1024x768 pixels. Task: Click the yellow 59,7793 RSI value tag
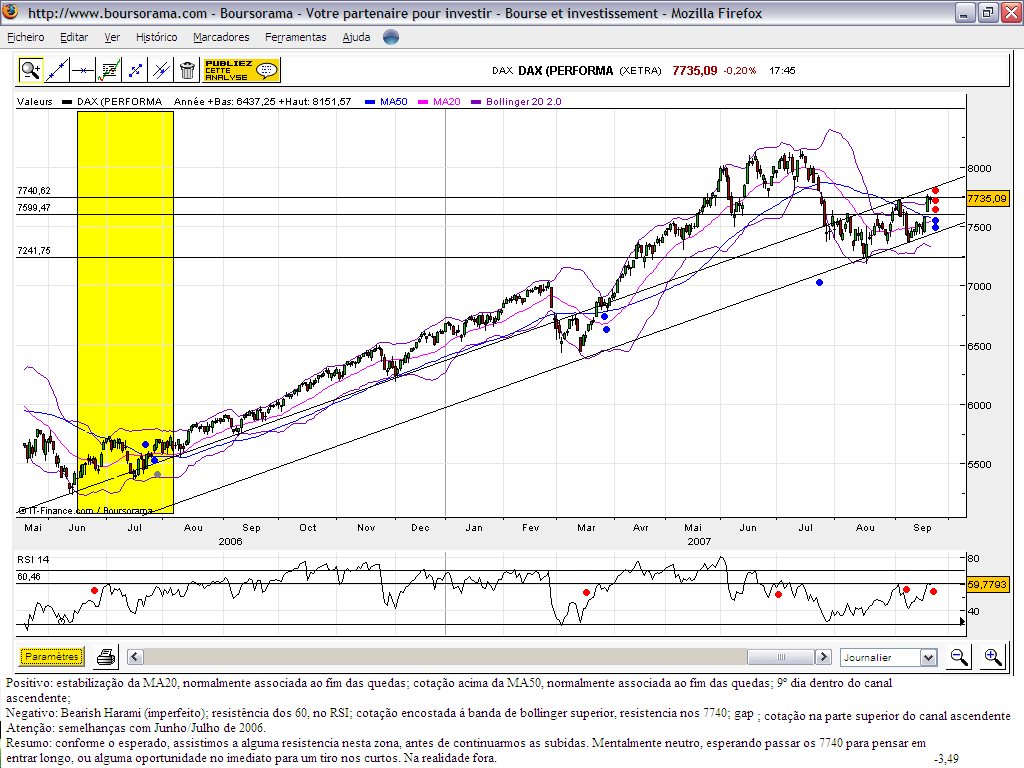pos(987,584)
